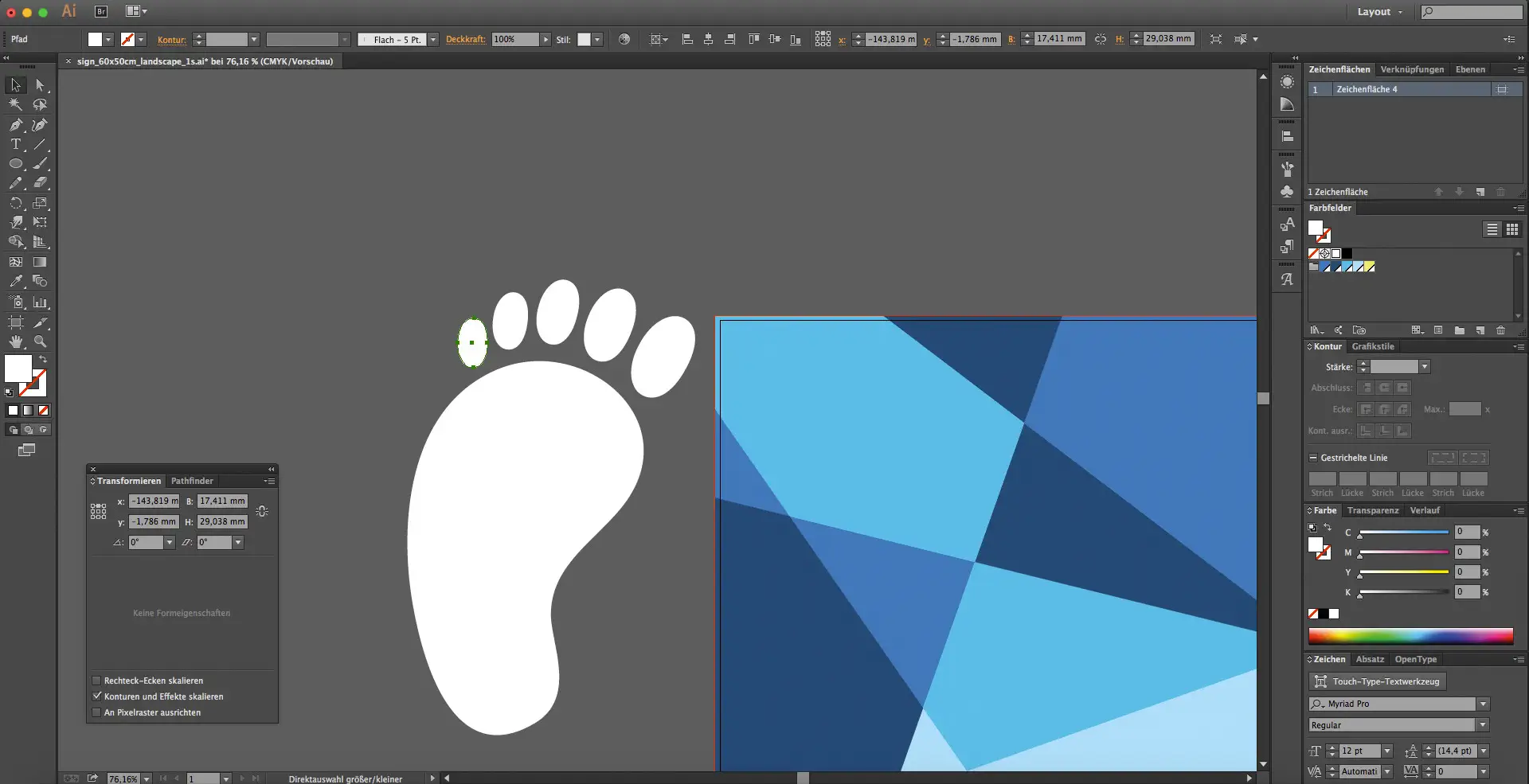
Task: Select the Zoom tool
Action: (40, 341)
